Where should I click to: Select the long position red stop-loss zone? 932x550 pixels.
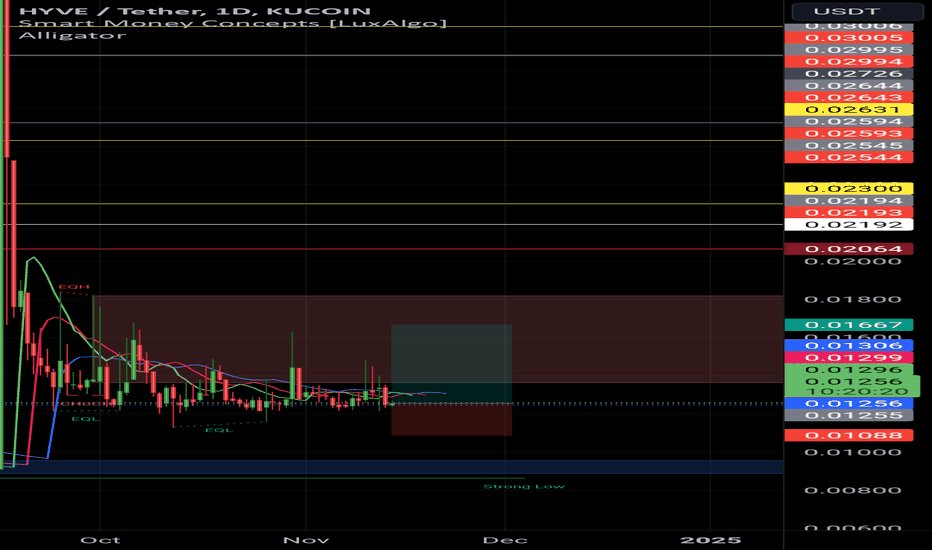[x=451, y=420]
